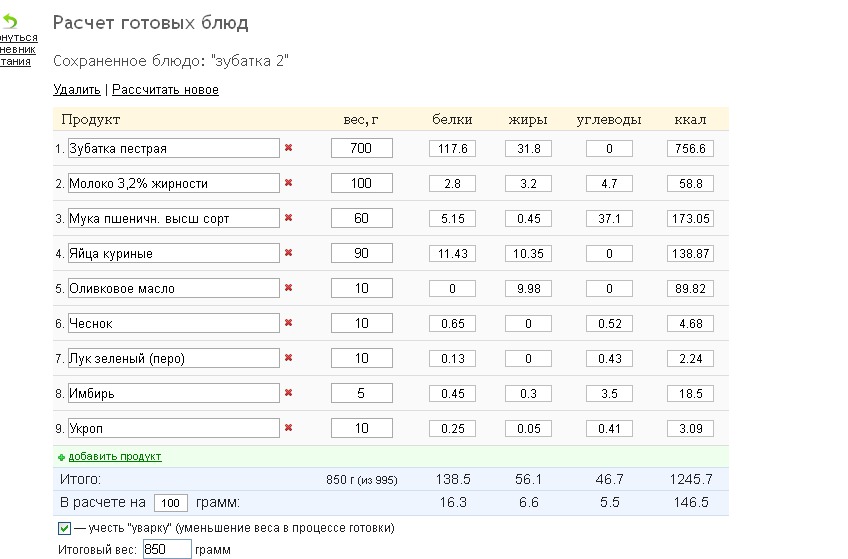Click the per-100 grams calculation field
The image size is (848, 559).
tap(171, 503)
